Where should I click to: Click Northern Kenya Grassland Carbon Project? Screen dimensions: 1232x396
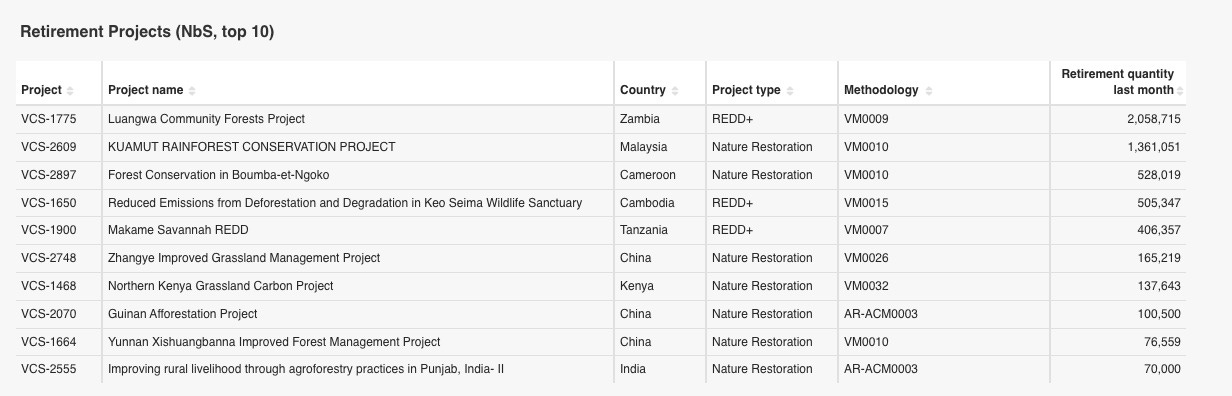(x=221, y=286)
